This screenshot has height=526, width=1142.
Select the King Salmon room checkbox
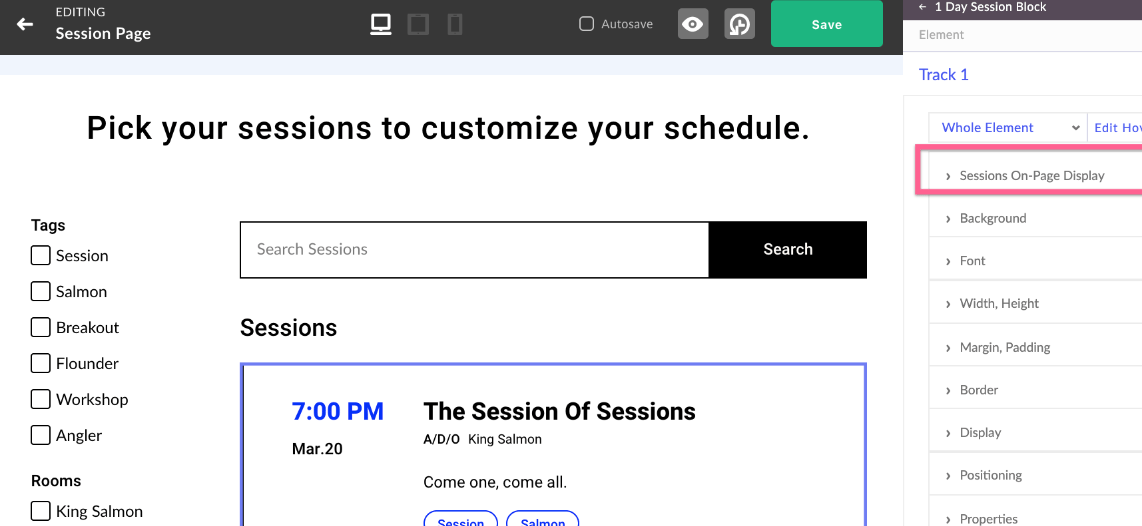coord(41,511)
